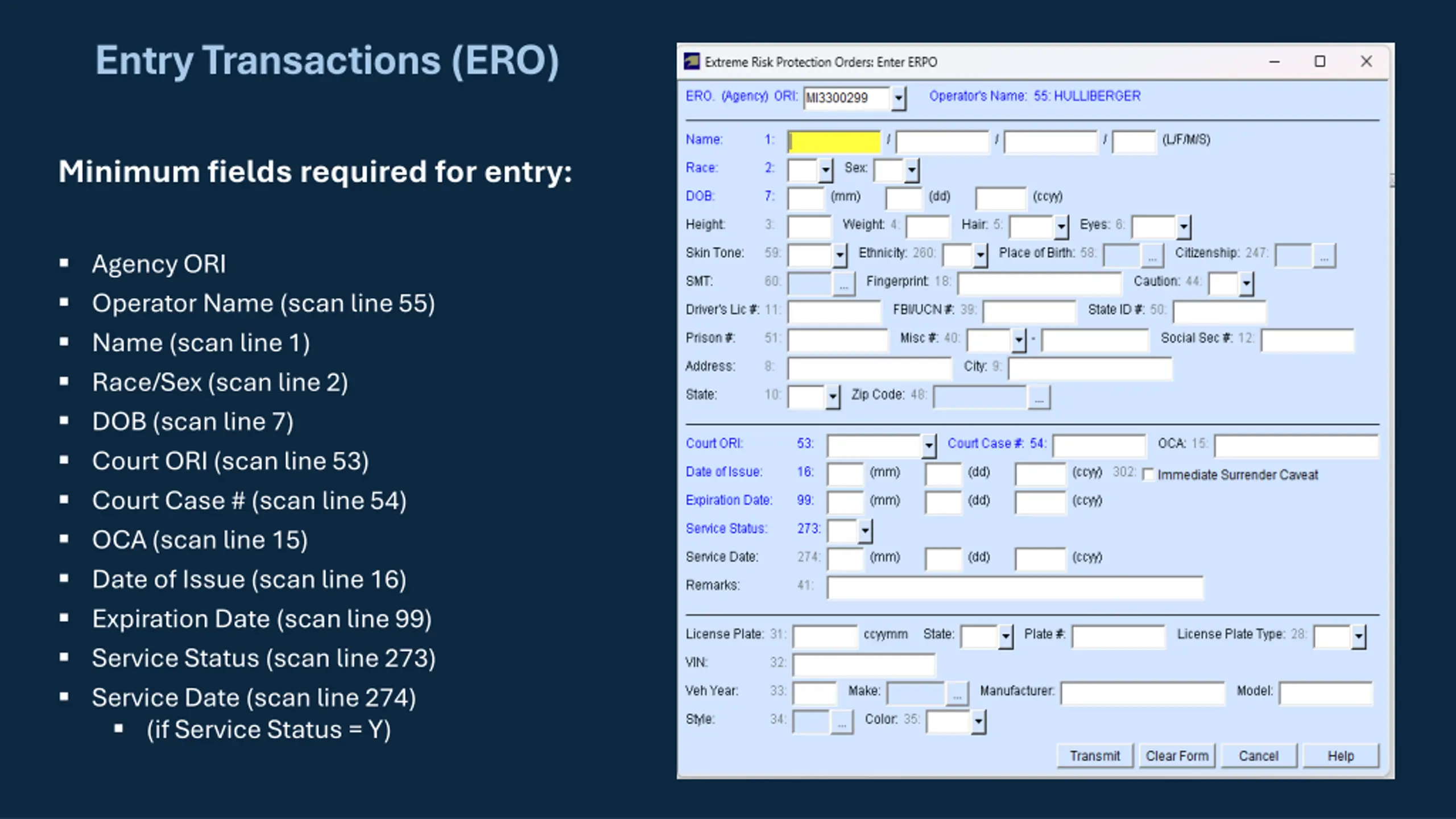
Task: Open the Place of Birth lookup button
Action: click(1152, 257)
